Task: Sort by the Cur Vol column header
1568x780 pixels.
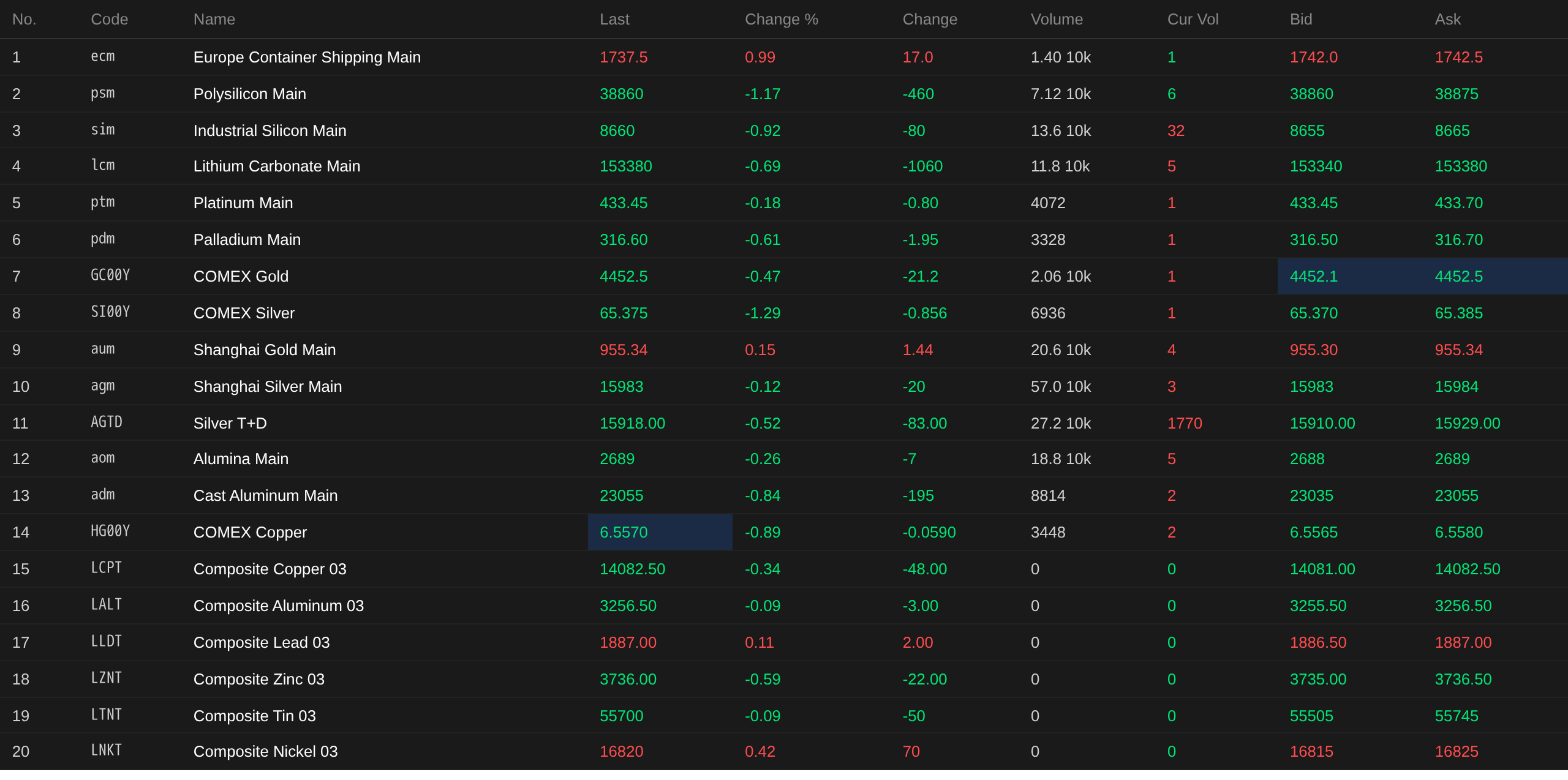Action: tap(1193, 20)
